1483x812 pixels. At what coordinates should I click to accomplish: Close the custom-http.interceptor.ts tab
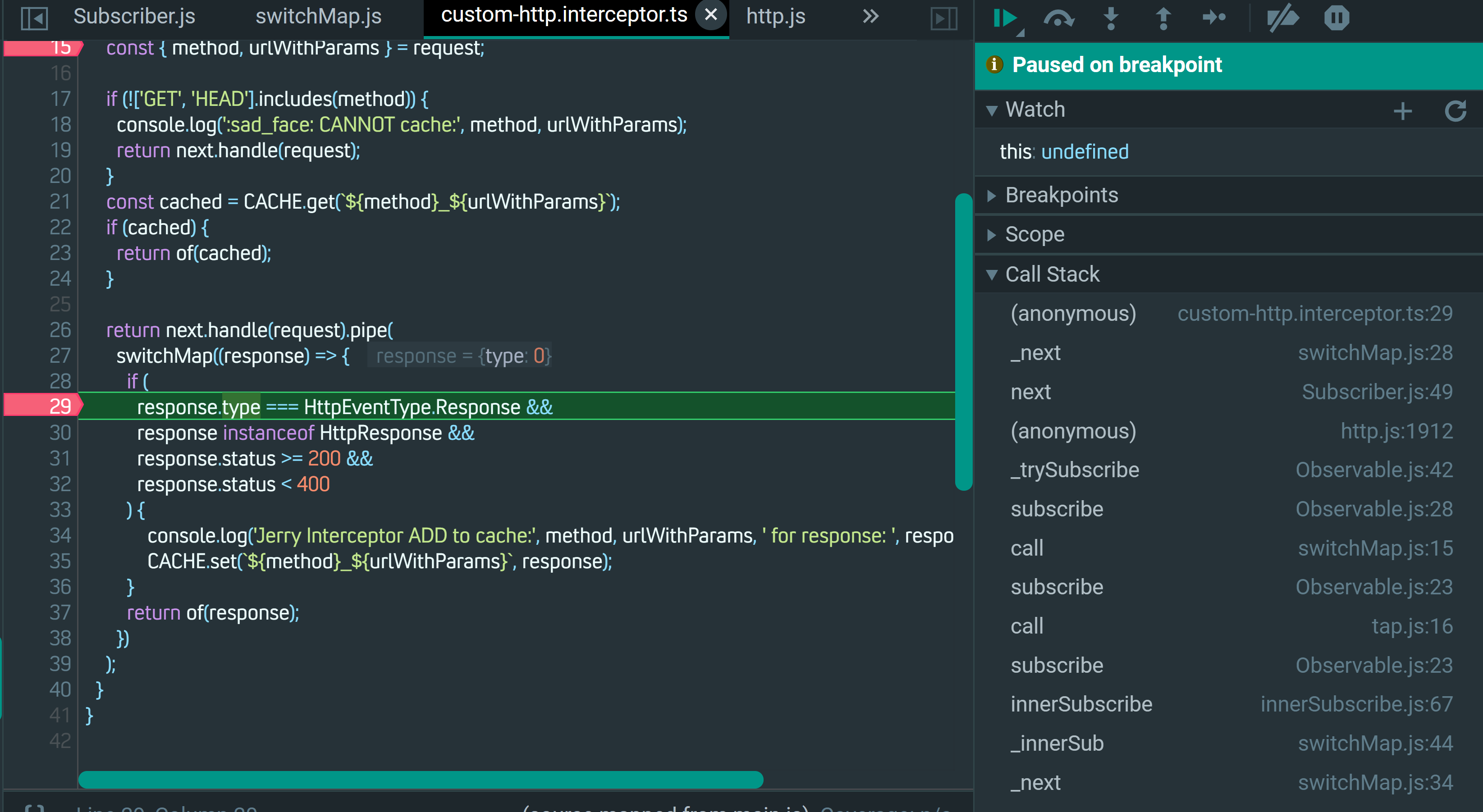[711, 14]
